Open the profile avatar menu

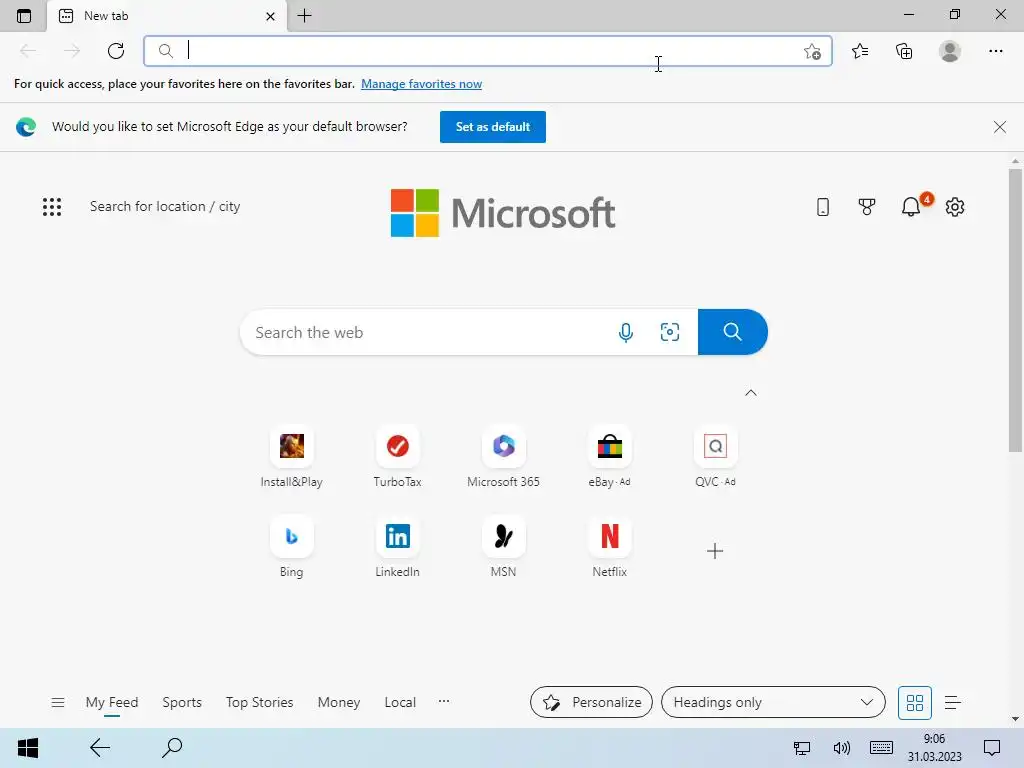pyautogui.click(x=950, y=51)
